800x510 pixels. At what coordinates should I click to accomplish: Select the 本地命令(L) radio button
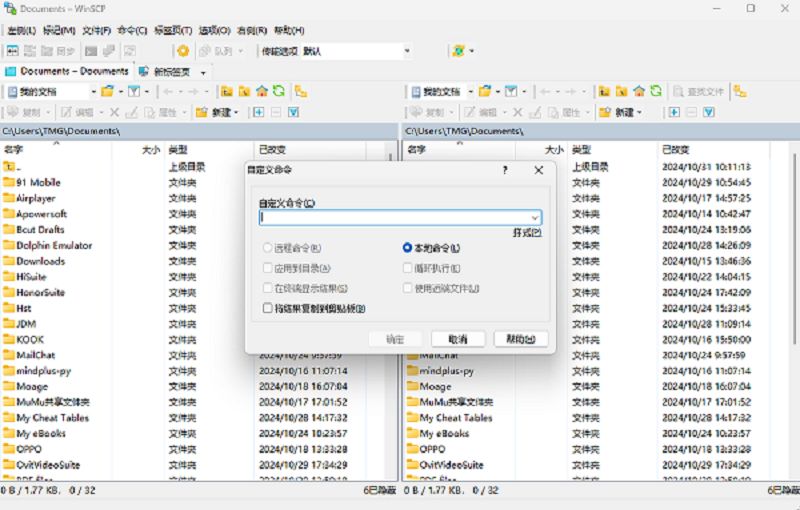pyautogui.click(x=407, y=248)
